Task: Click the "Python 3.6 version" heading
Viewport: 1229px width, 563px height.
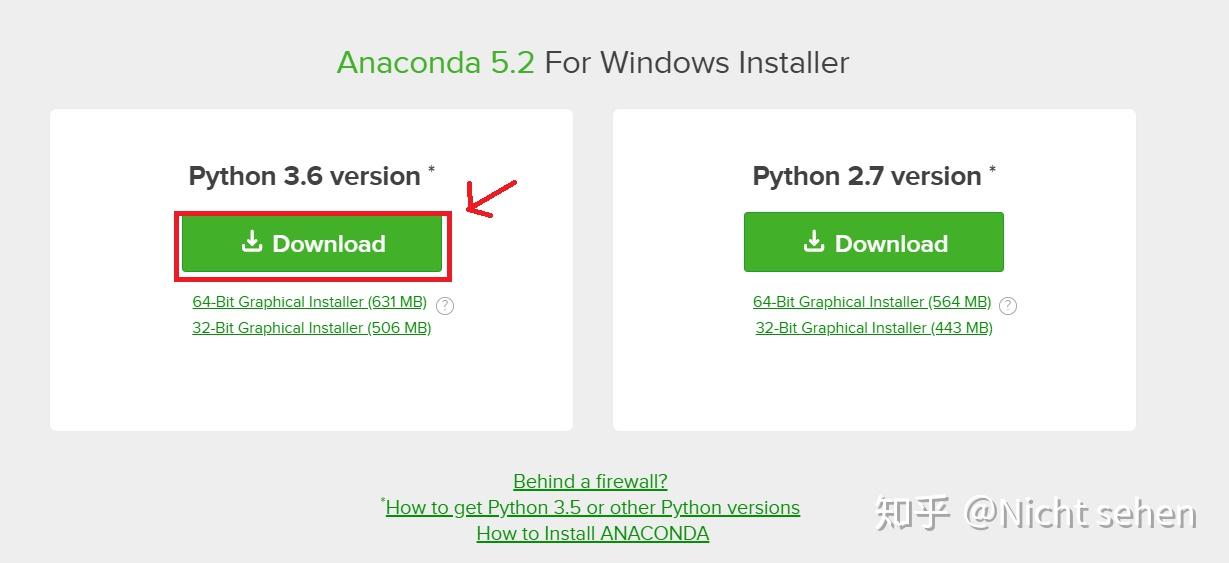Action: 304,176
